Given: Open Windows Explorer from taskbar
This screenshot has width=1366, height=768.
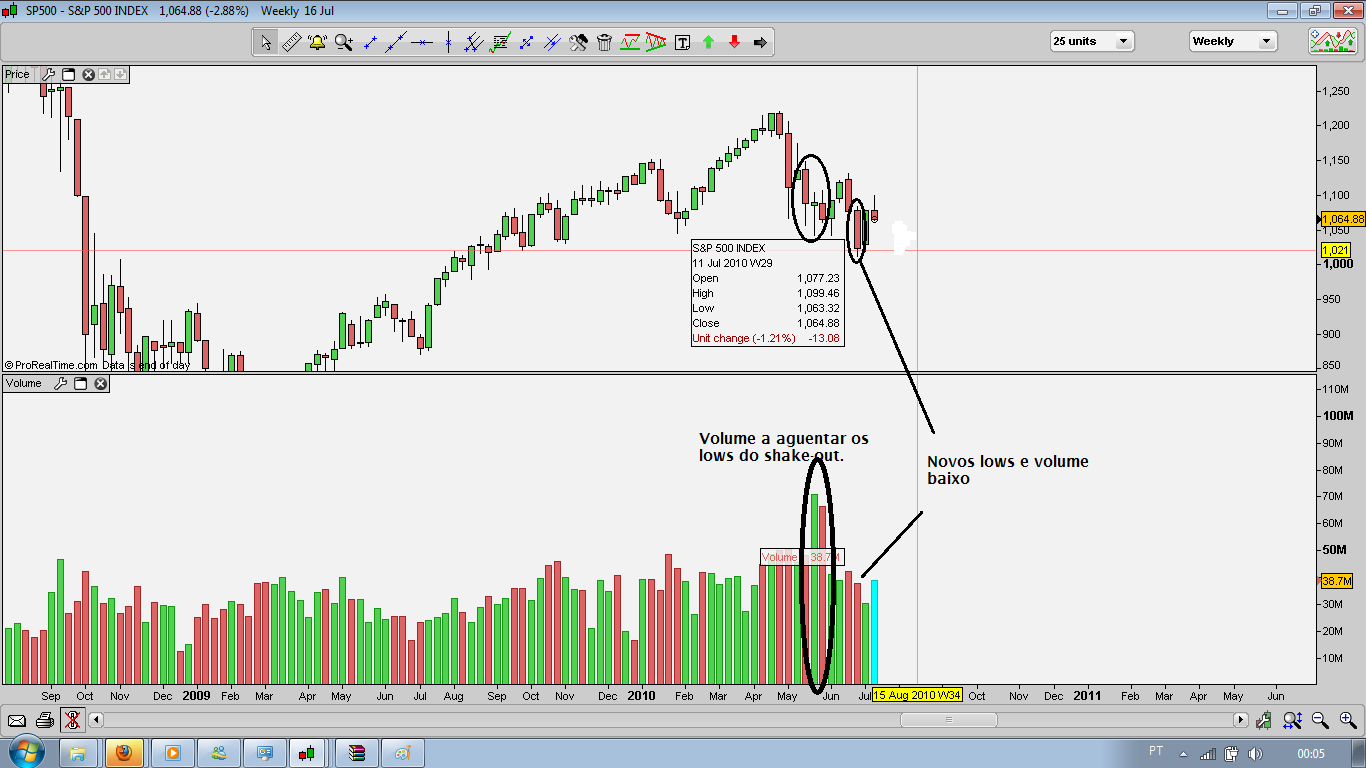Looking at the screenshot, I should [78, 752].
